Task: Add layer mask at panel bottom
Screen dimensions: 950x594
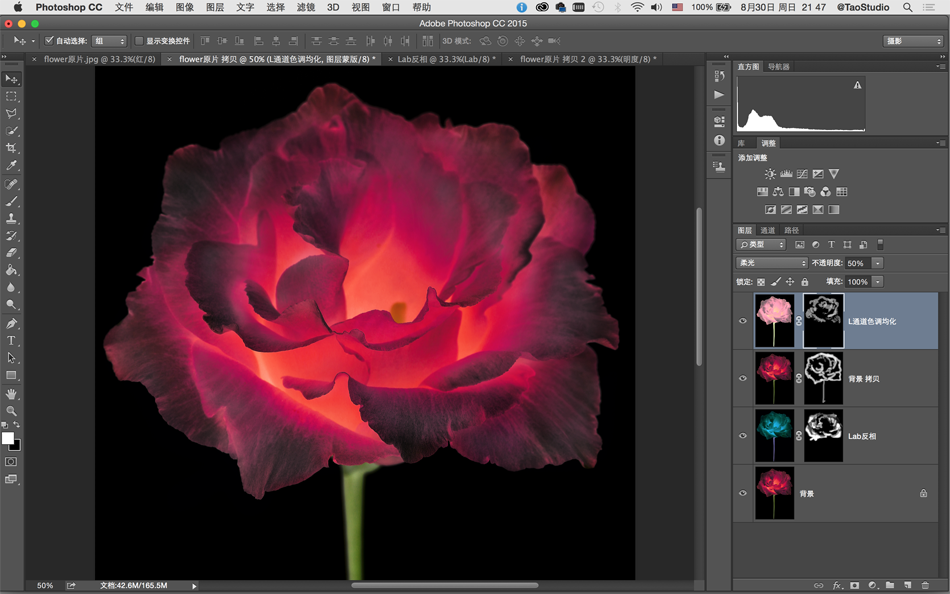Action: pyautogui.click(x=854, y=586)
